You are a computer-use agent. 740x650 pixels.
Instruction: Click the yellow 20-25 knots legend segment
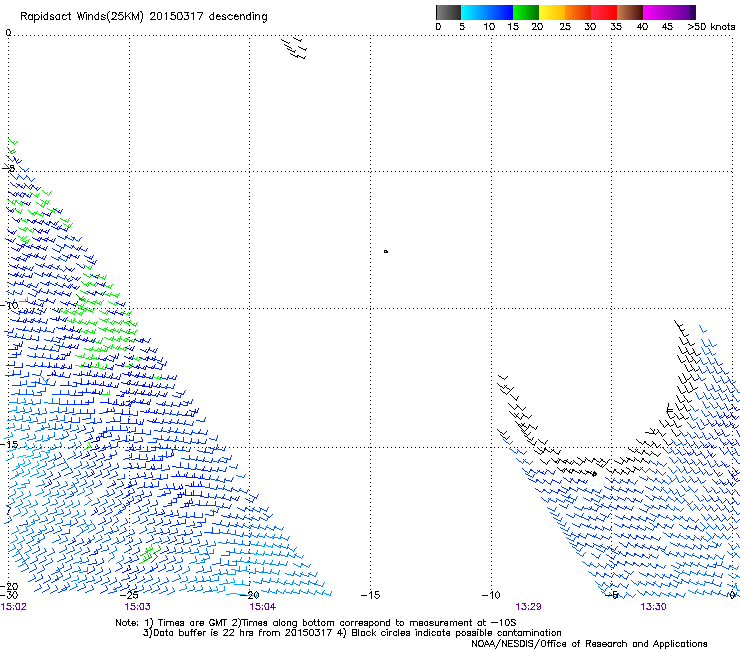click(552, 12)
